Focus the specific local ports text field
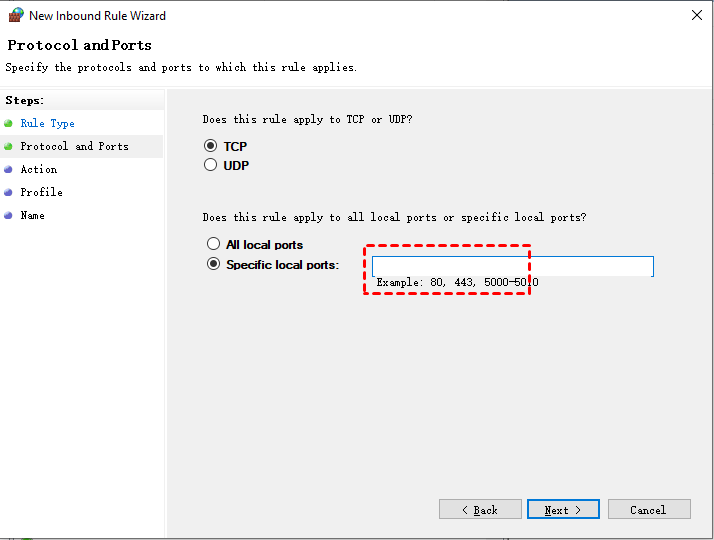Image resolution: width=714 pixels, height=540 pixels. pyautogui.click(x=512, y=266)
